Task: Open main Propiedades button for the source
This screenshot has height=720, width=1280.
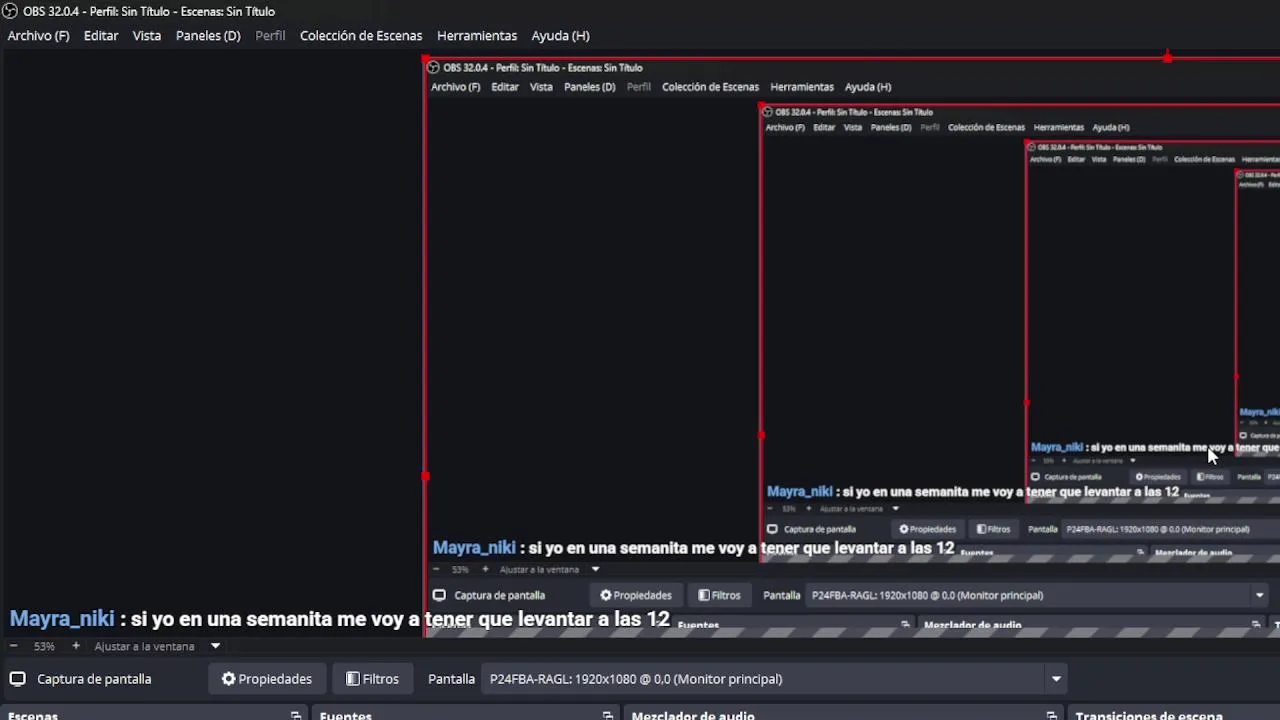Action: pyautogui.click(x=267, y=679)
